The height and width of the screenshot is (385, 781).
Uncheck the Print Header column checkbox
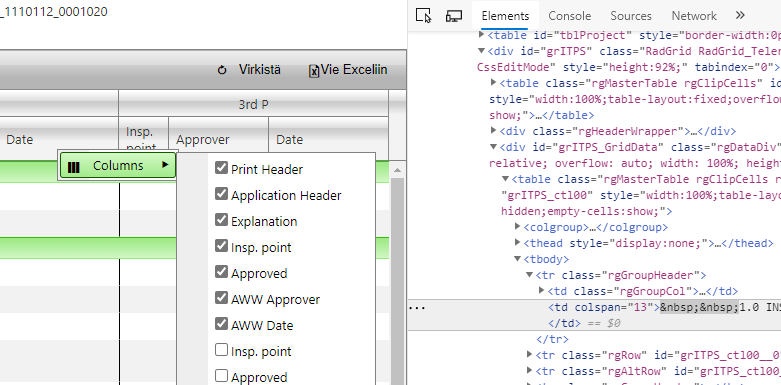pos(221,168)
